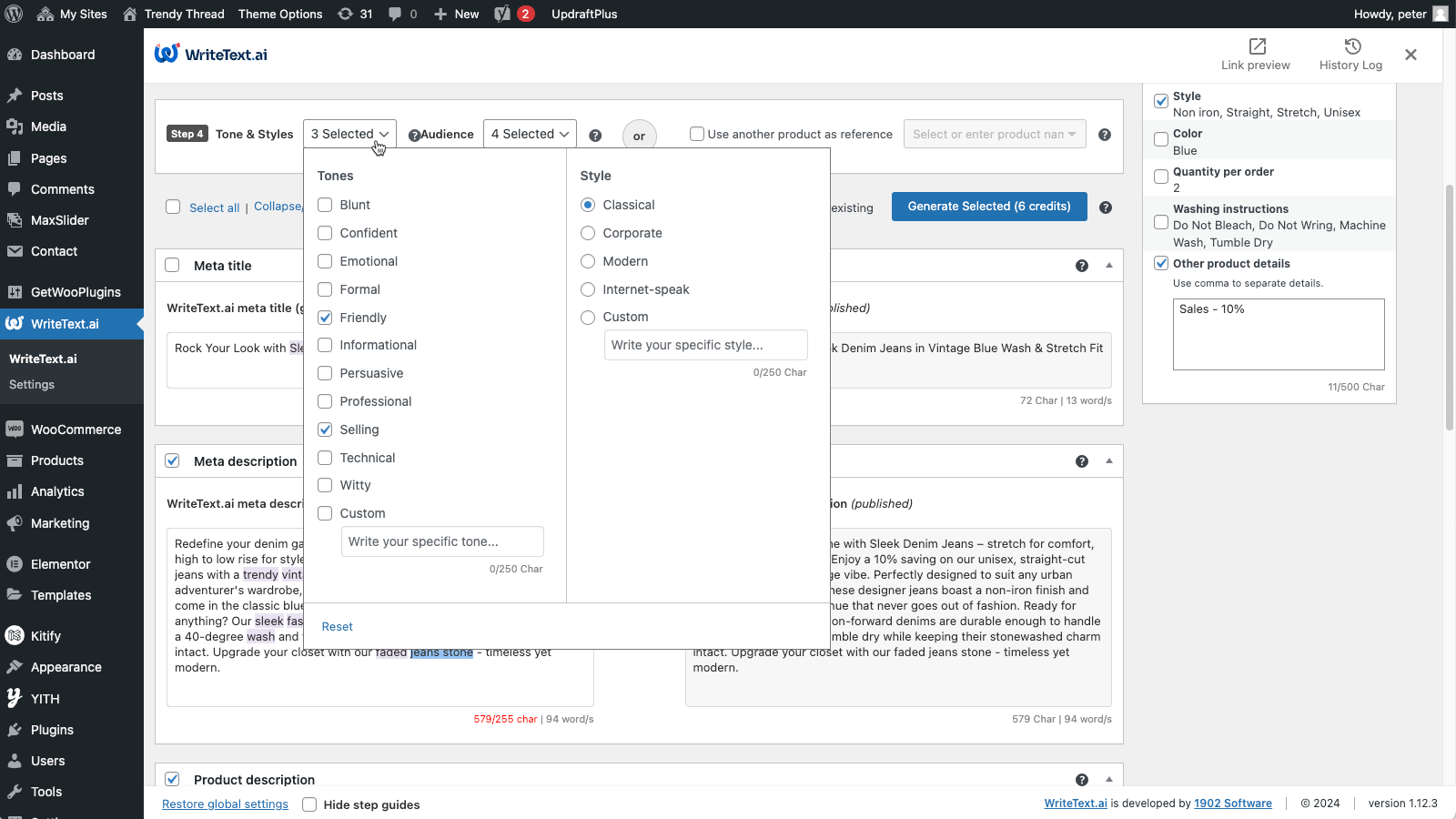This screenshot has height=819, width=1456.
Task: Open the Audience 4 Selected dropdown
Action: [x=529, y=134]
